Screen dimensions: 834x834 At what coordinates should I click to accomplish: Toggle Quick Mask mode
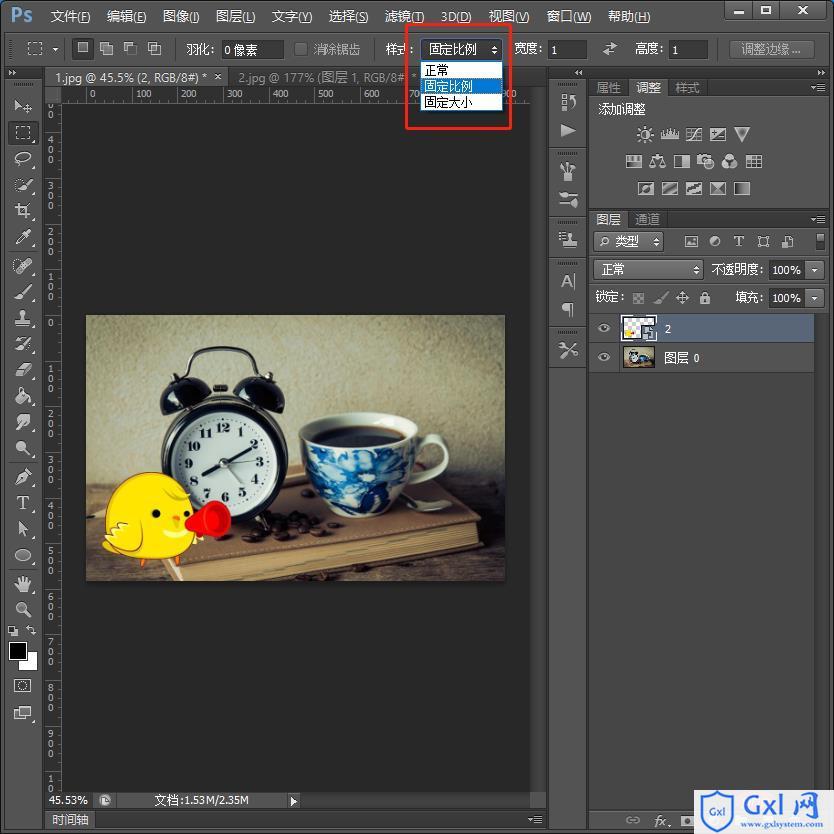(22, 686)
